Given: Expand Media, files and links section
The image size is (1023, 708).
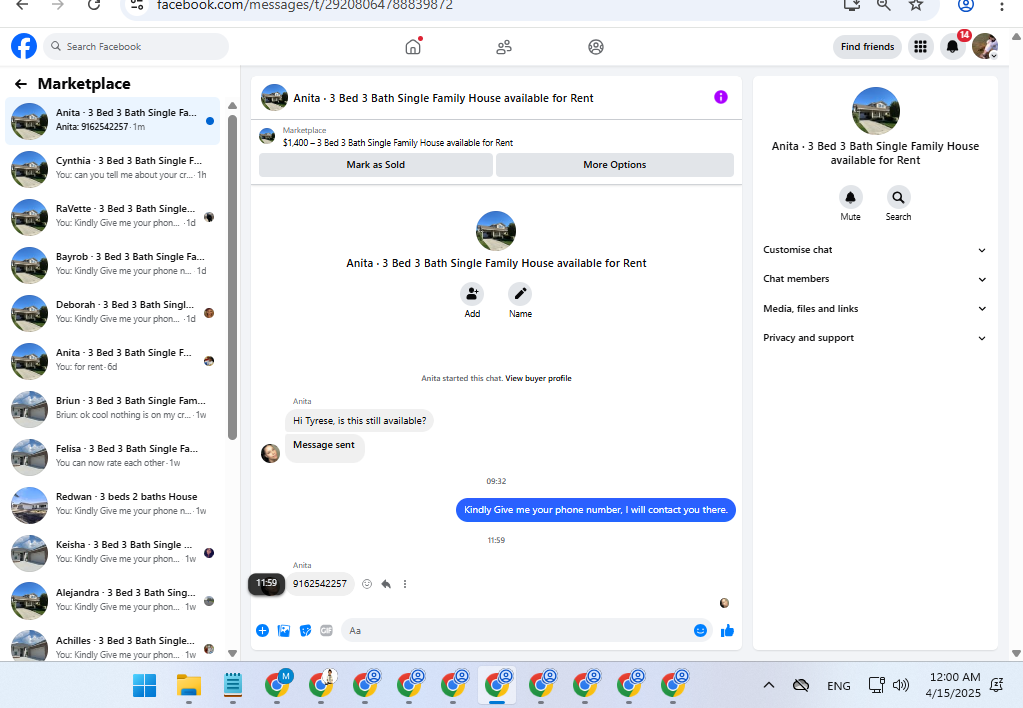Looking at the screenshot, I should pyautogui.click(x=875, y=309).
